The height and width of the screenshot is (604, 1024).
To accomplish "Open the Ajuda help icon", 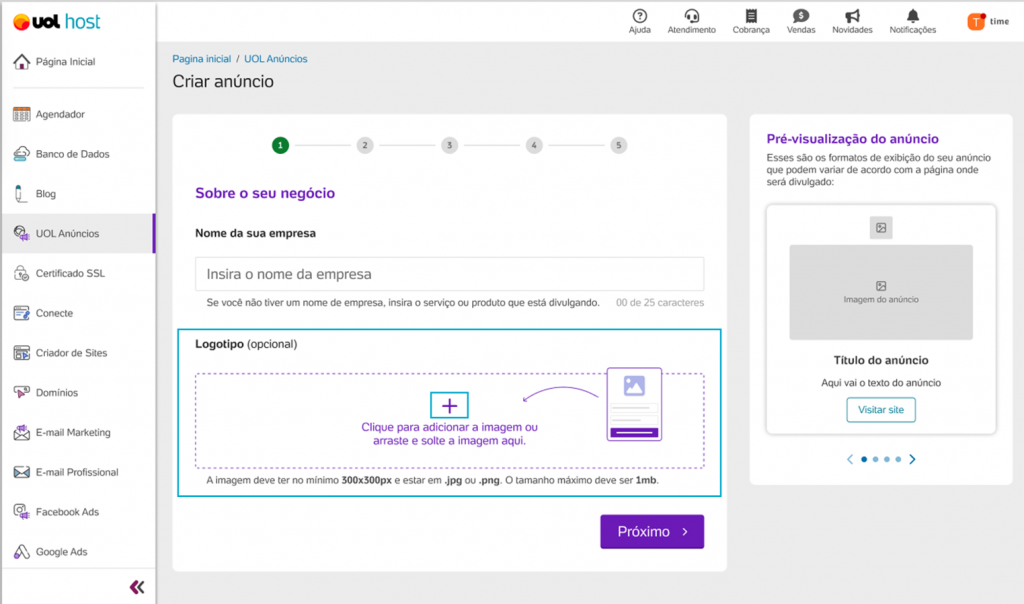I will pyautogui.click(x=639, y=16).
